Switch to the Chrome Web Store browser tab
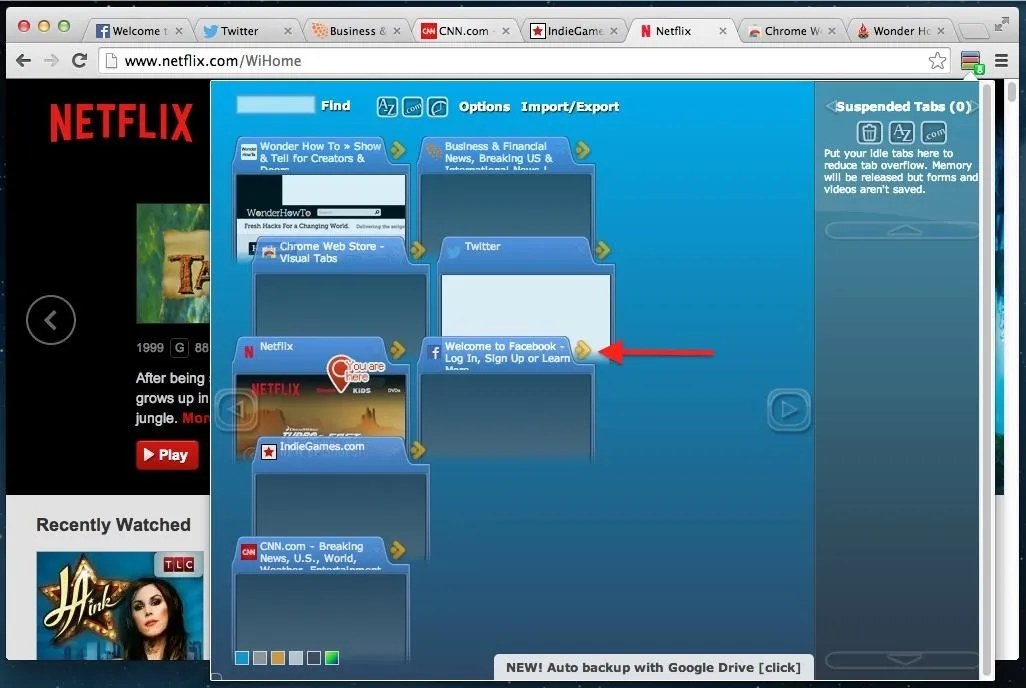Image resolution: width=1026 pixels, height=688 pixels. tap(792, 31)
